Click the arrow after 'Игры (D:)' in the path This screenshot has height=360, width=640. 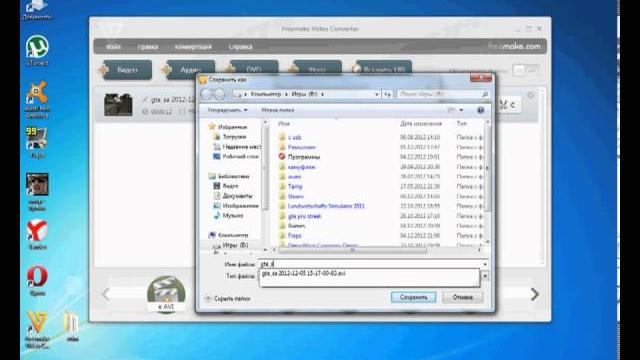click(x=322, y=94)
